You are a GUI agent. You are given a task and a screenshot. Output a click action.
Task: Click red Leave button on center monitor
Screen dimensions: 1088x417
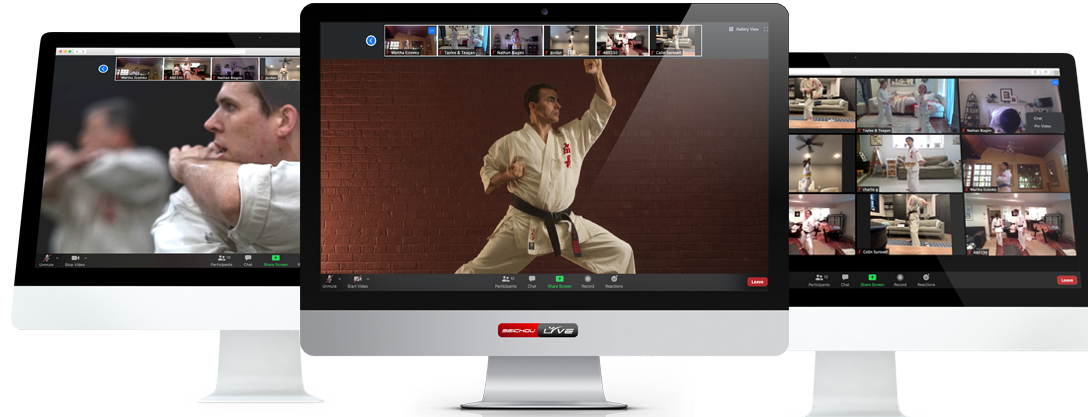point(757,282)
